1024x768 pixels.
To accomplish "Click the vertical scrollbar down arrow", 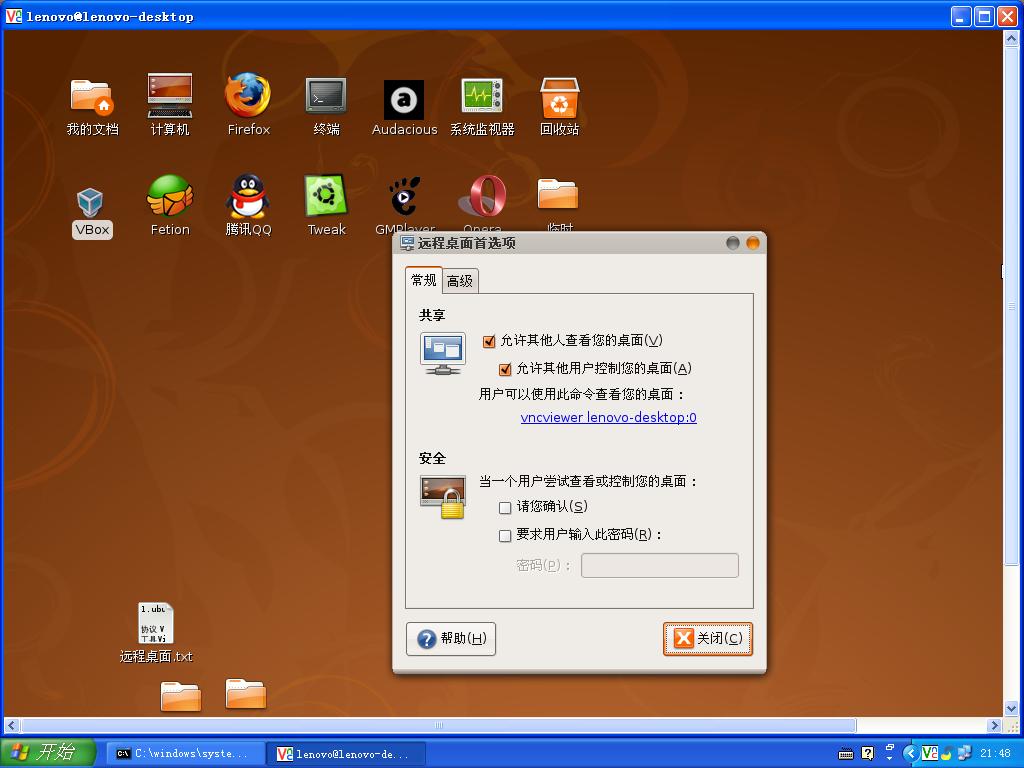I will (x=1011, y=708).
